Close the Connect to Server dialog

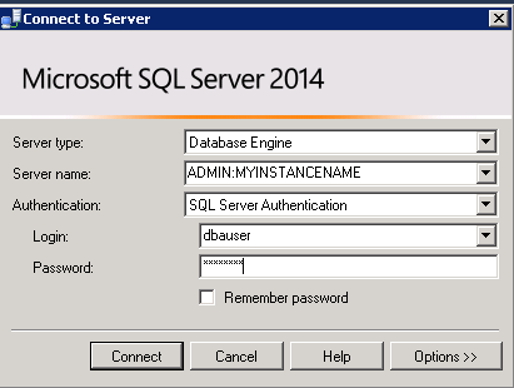click(x=498, y=18)
